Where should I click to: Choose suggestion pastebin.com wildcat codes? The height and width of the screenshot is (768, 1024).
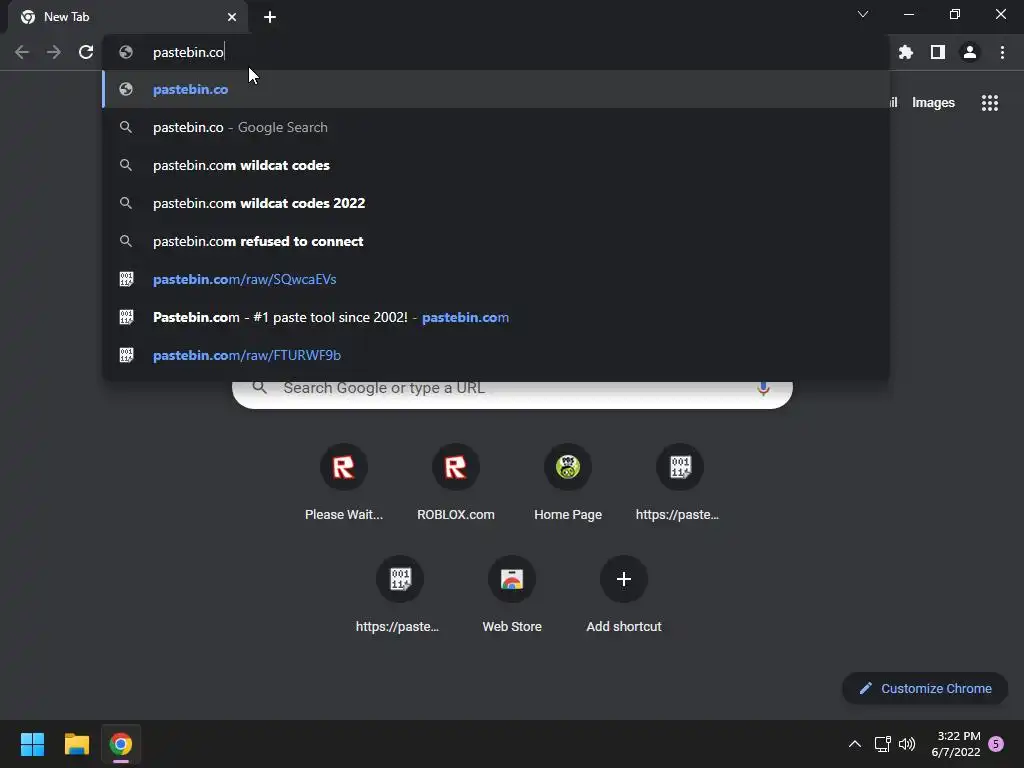point(496,165)
